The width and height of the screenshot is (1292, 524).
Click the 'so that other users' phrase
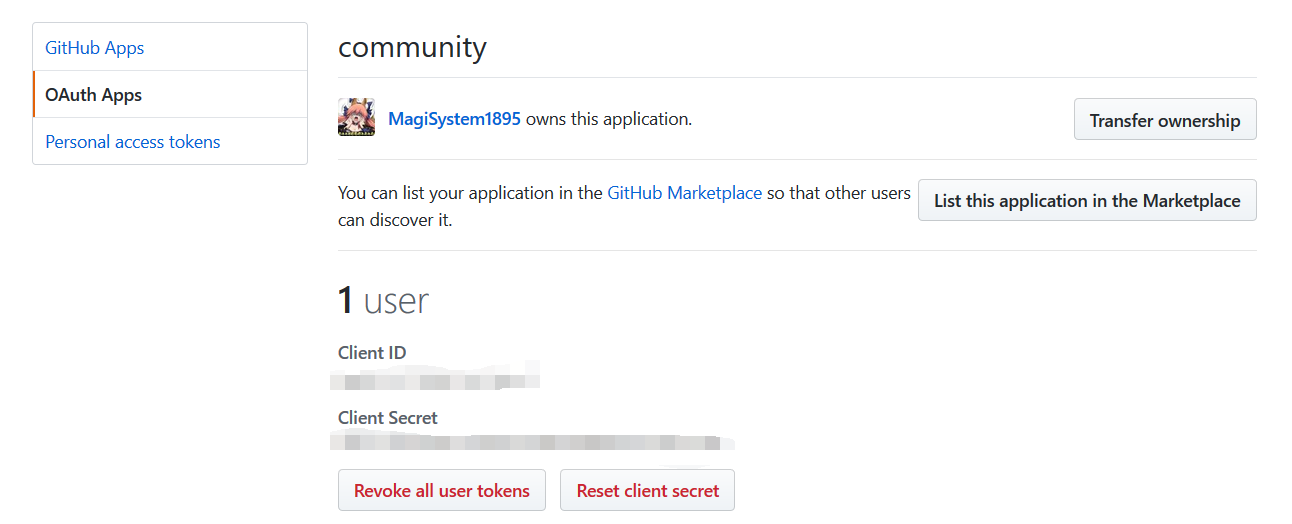pos(839,193)
